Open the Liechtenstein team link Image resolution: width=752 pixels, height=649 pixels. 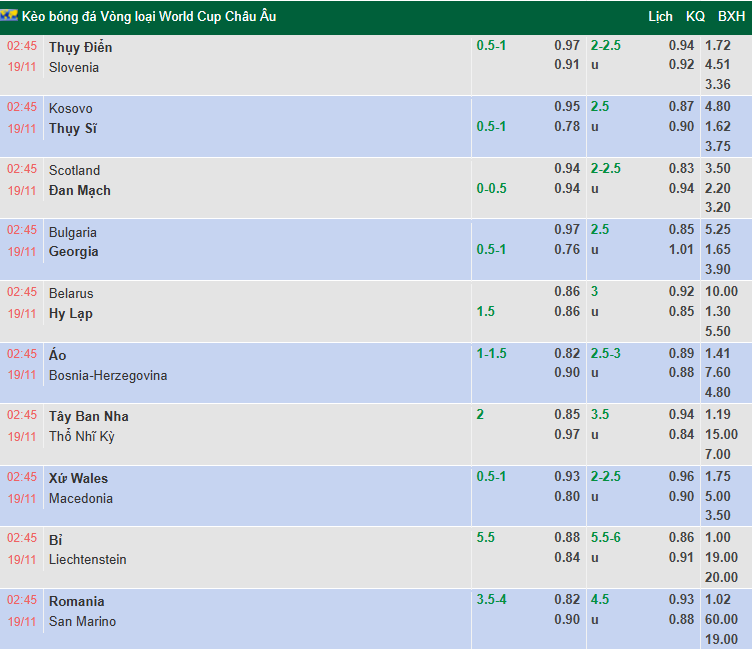tap(88, 559)
